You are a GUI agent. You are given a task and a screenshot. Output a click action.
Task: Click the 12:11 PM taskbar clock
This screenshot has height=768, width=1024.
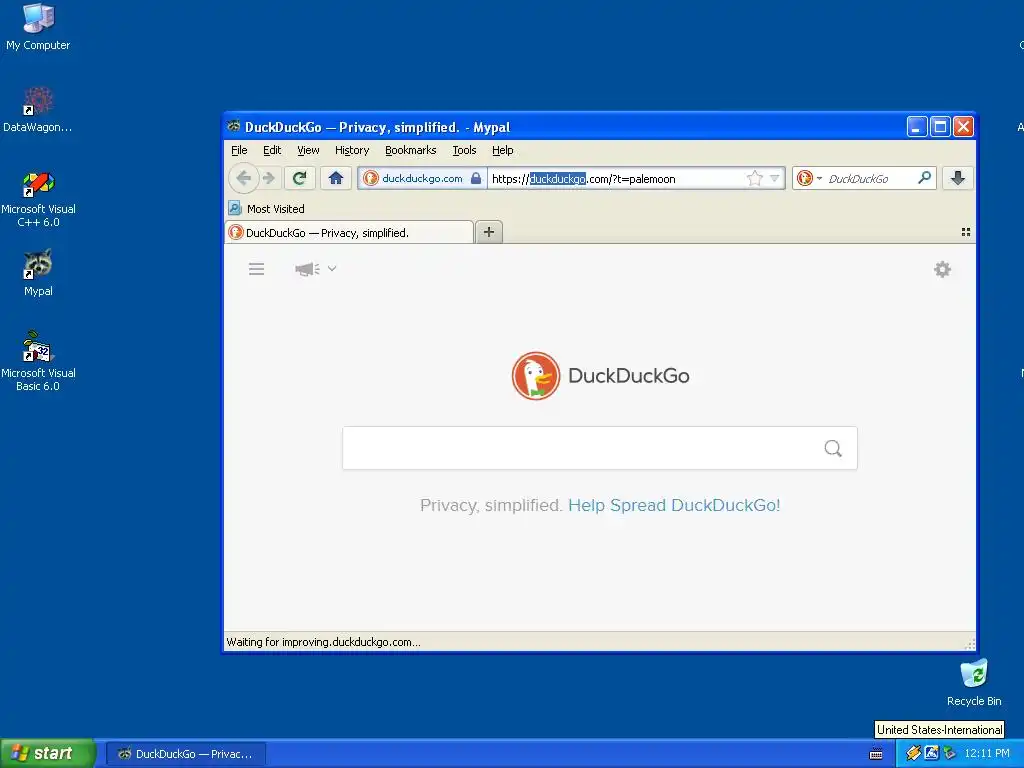click(987, 753)
